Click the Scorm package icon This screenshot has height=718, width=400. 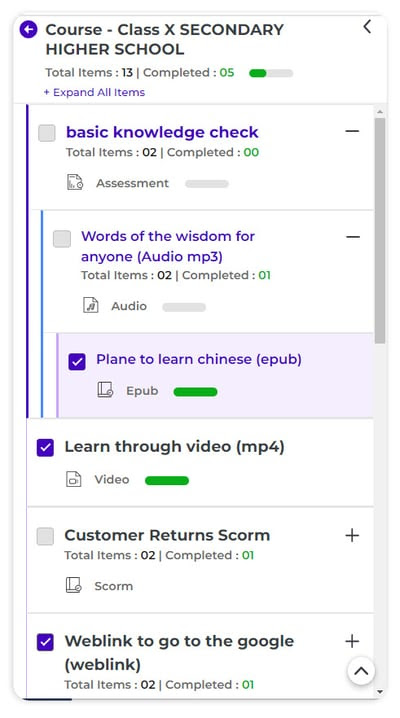point(74,586)
